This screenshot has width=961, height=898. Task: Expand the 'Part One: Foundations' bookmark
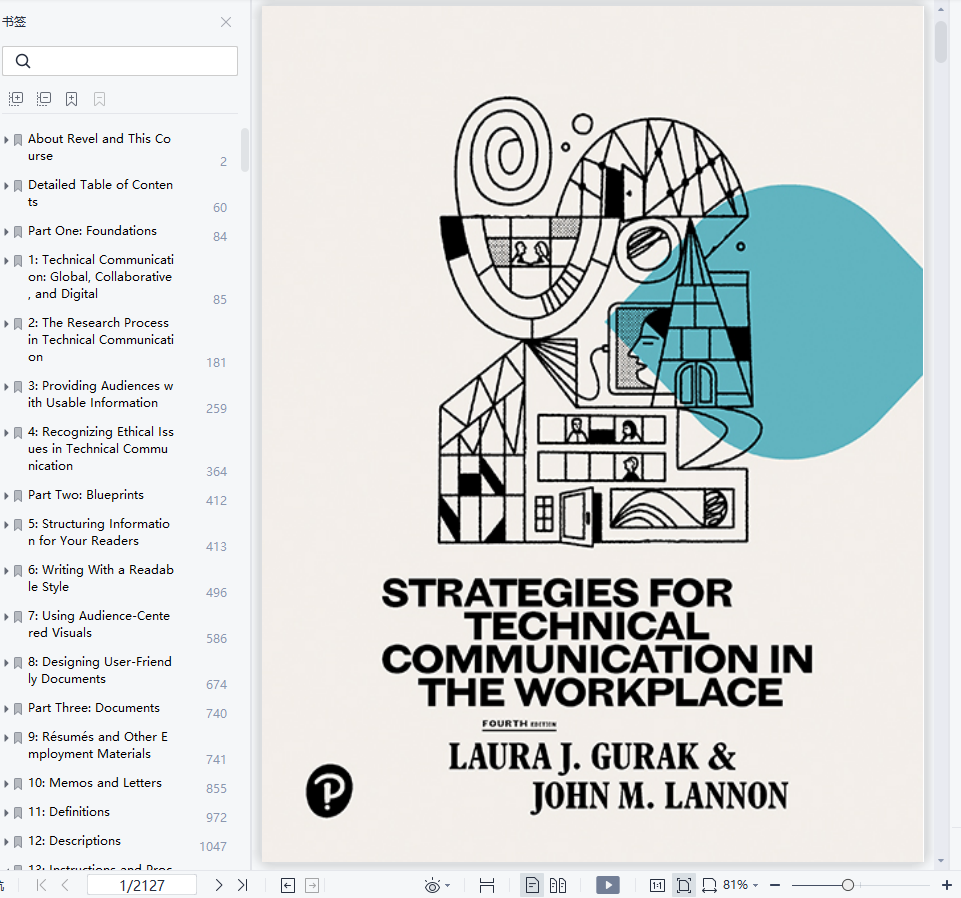pyautogui.click(x=6, y=232)
